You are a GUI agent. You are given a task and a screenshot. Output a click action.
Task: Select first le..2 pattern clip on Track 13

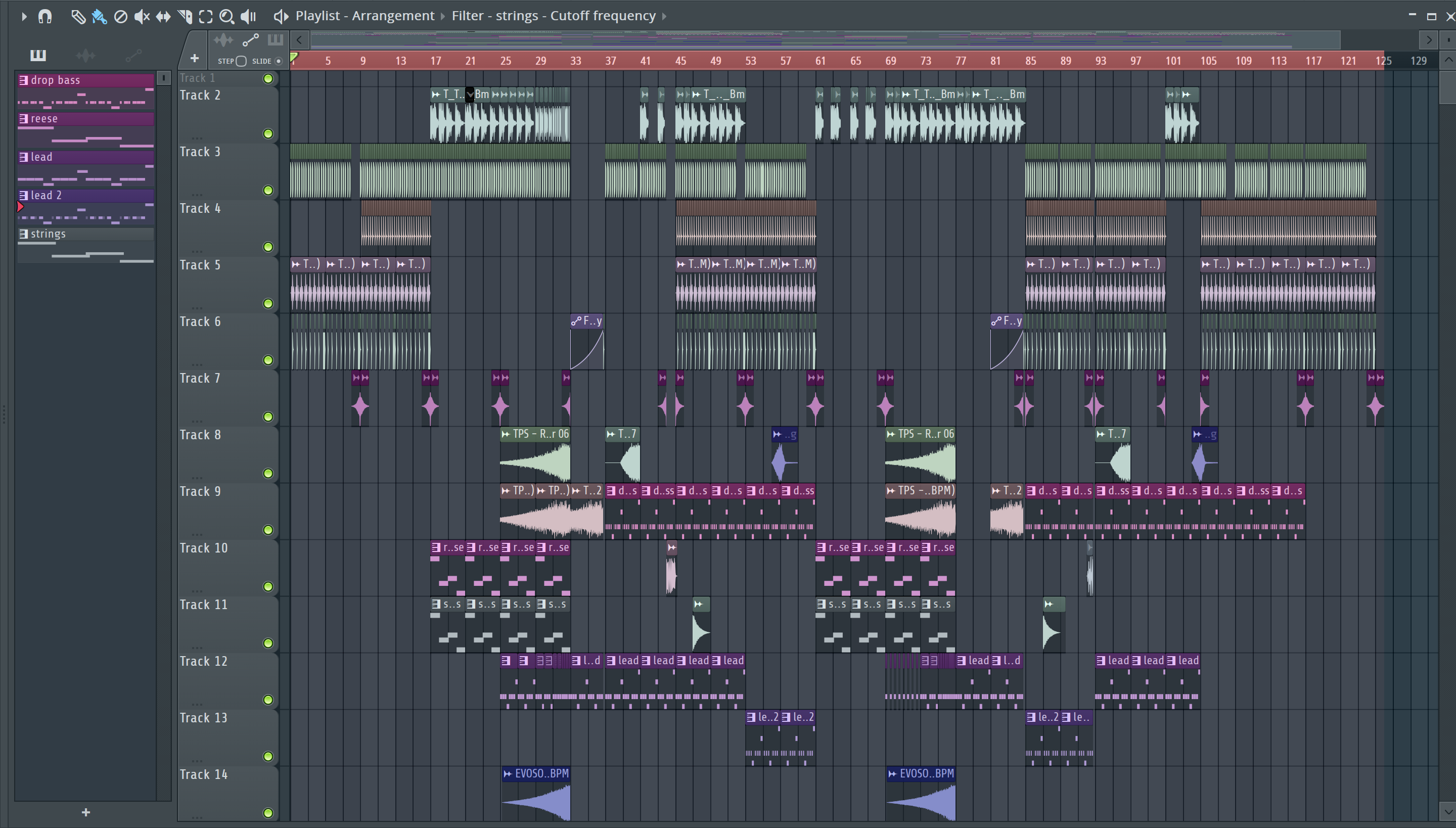click(763, 738)
